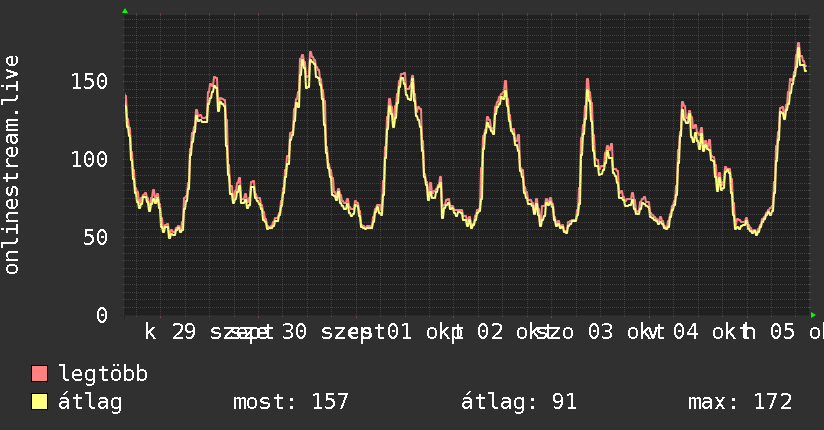824x430 pixels.
Task: Select the átlag legend label beside yellow swatch
Action: tap(90, 402)
